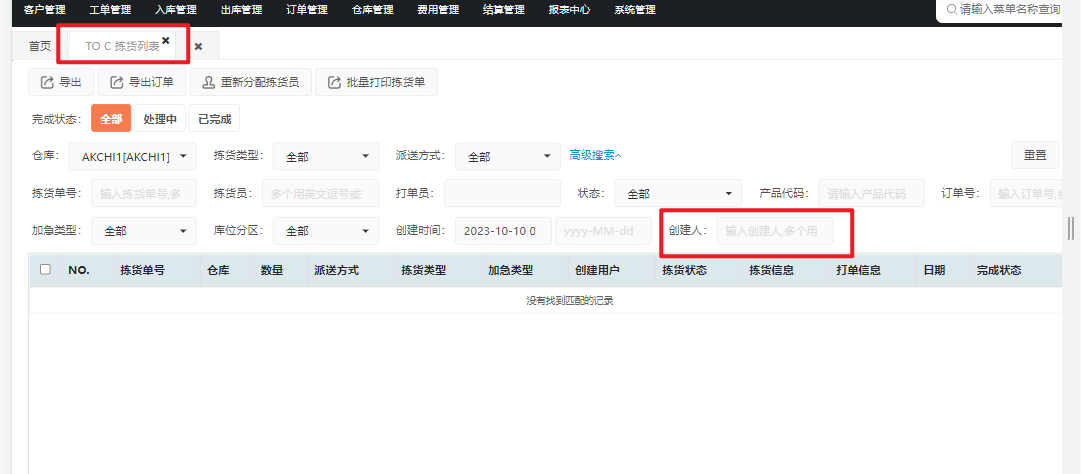1081x474 pixels.
Task: Open the 结算管理 menu
Action: point(503,10)
